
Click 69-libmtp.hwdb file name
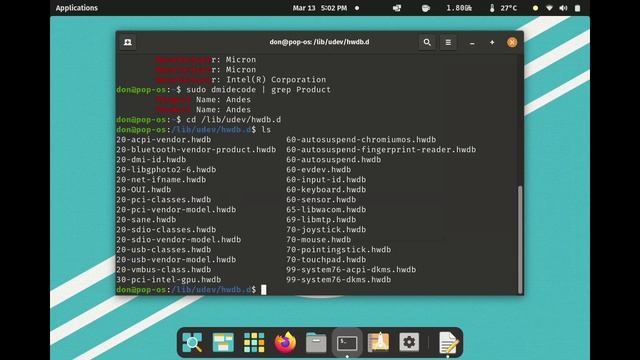tap(321, 220)
